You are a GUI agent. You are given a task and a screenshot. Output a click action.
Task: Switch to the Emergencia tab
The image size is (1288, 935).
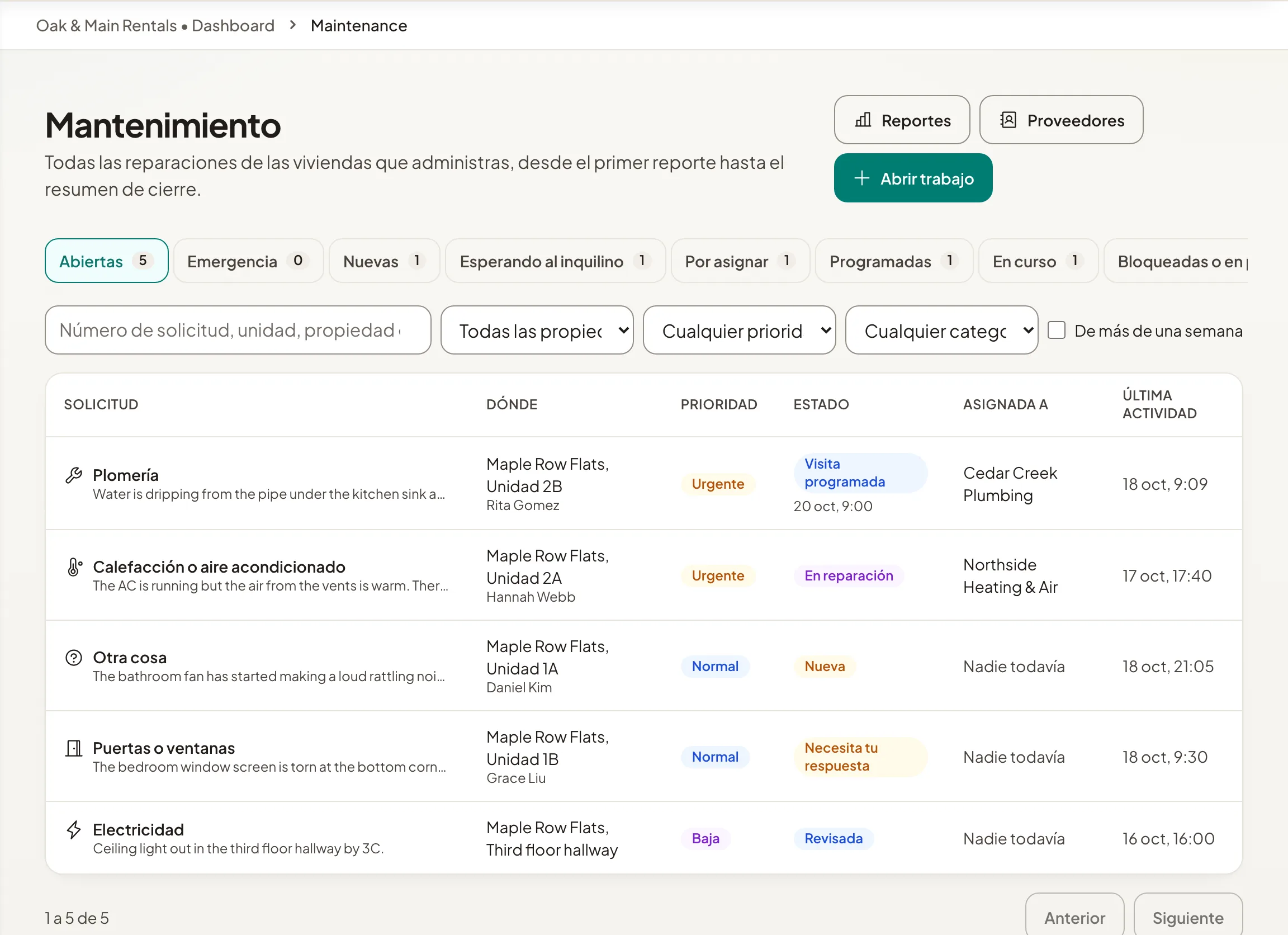248,261
